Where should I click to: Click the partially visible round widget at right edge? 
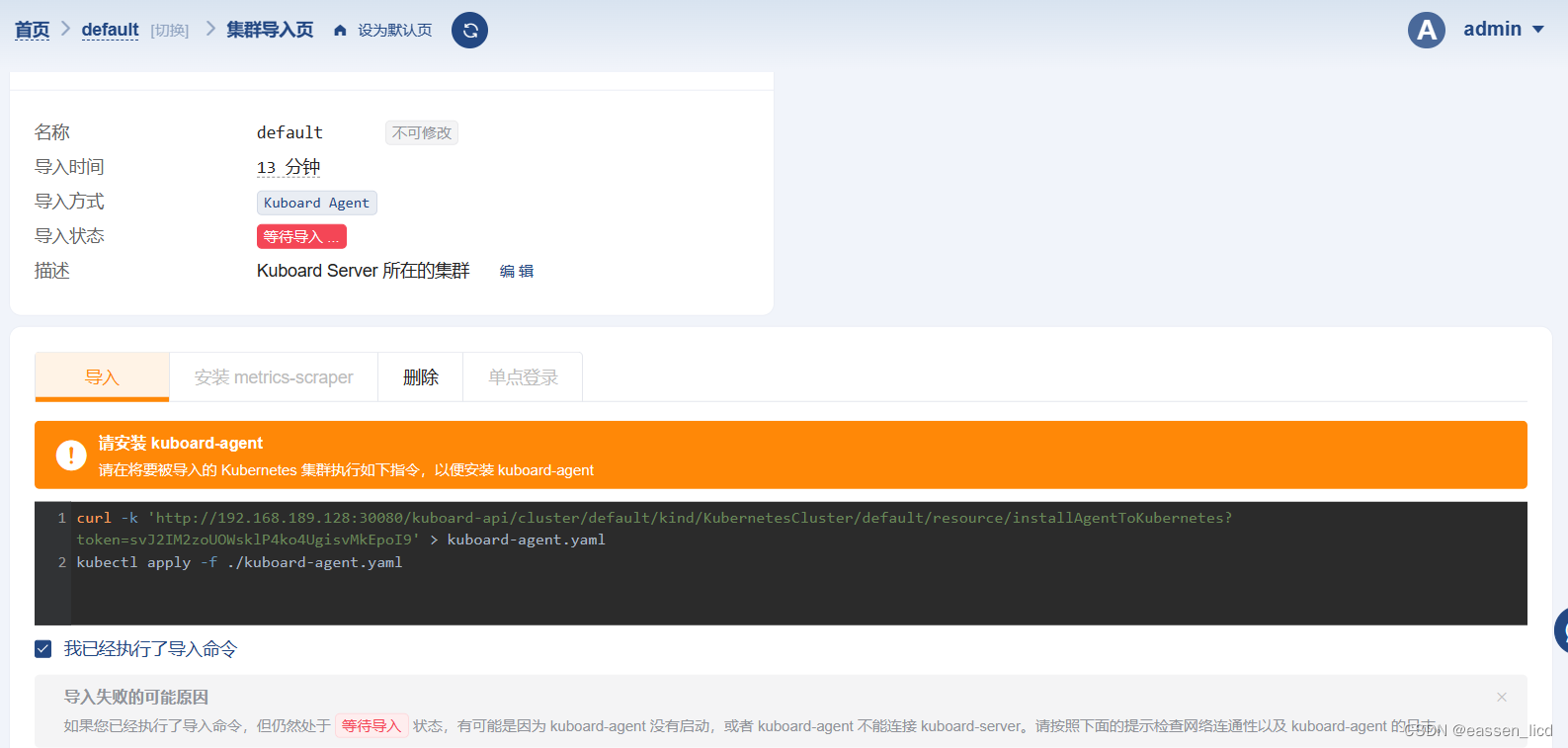click(x=1561, y=630)
